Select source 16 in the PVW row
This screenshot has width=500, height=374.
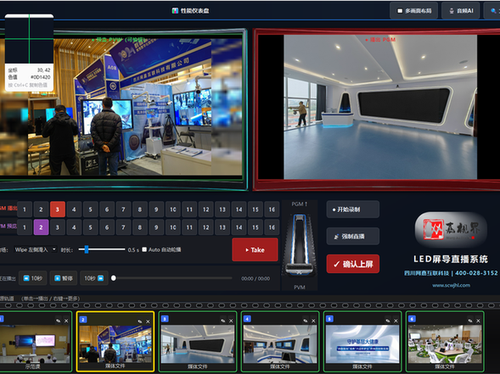tap(272, 227)
